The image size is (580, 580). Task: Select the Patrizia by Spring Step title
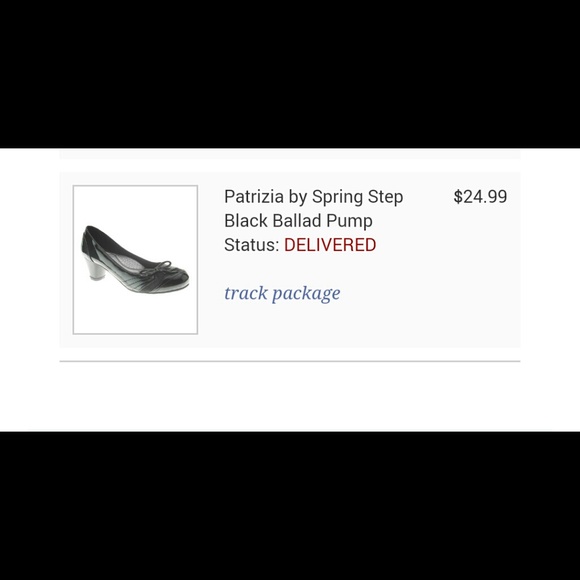[313, 197]
